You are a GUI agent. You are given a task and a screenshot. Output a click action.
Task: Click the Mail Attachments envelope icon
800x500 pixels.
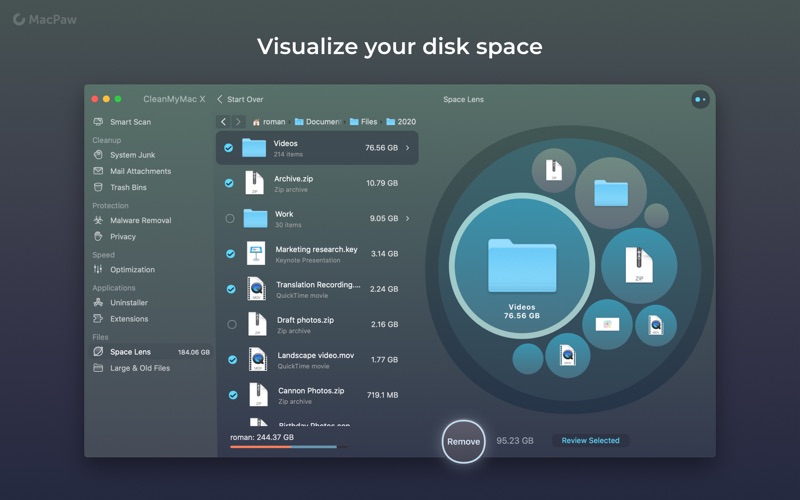click(x=98, y=171)
